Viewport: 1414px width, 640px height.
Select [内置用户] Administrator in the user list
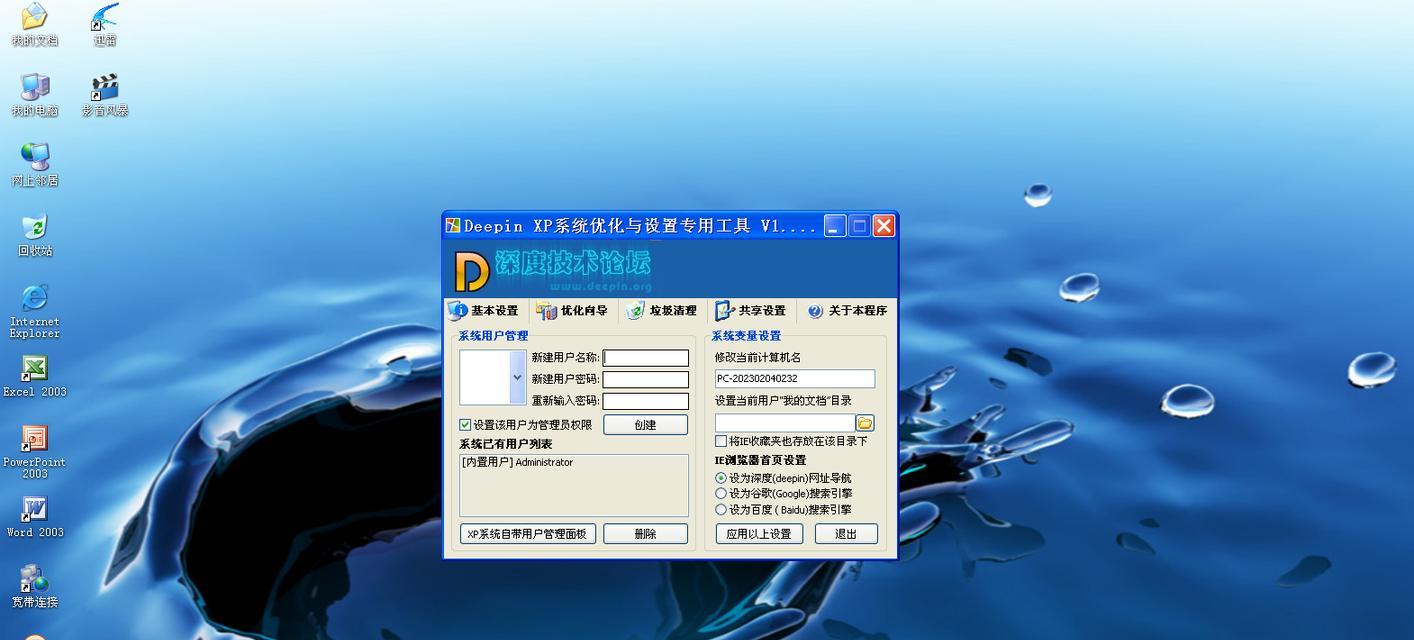tap(518, 462)
